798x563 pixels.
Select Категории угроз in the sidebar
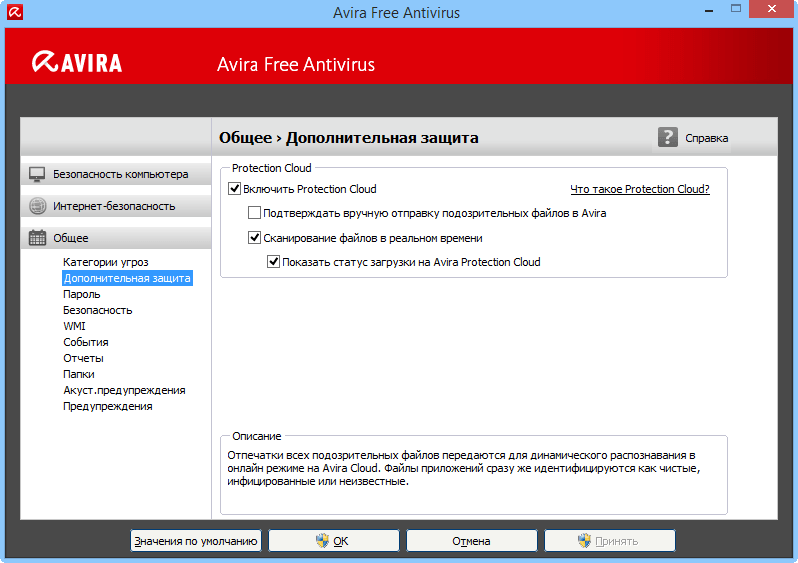tap(105, 262)
